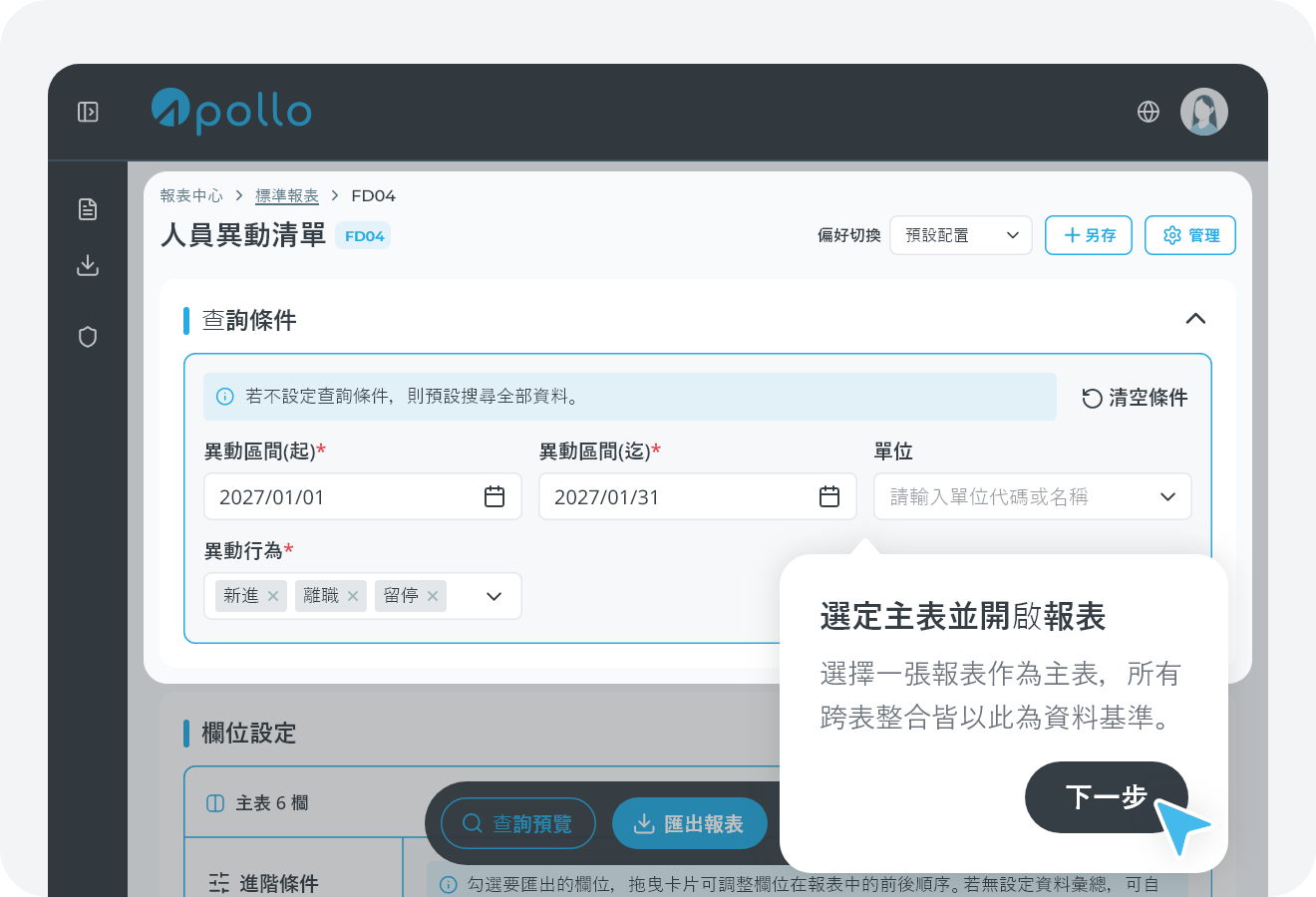This screenshot has width=1316, height=897.
Task: Click the 異動區間(起) date field
Action: 363,496
